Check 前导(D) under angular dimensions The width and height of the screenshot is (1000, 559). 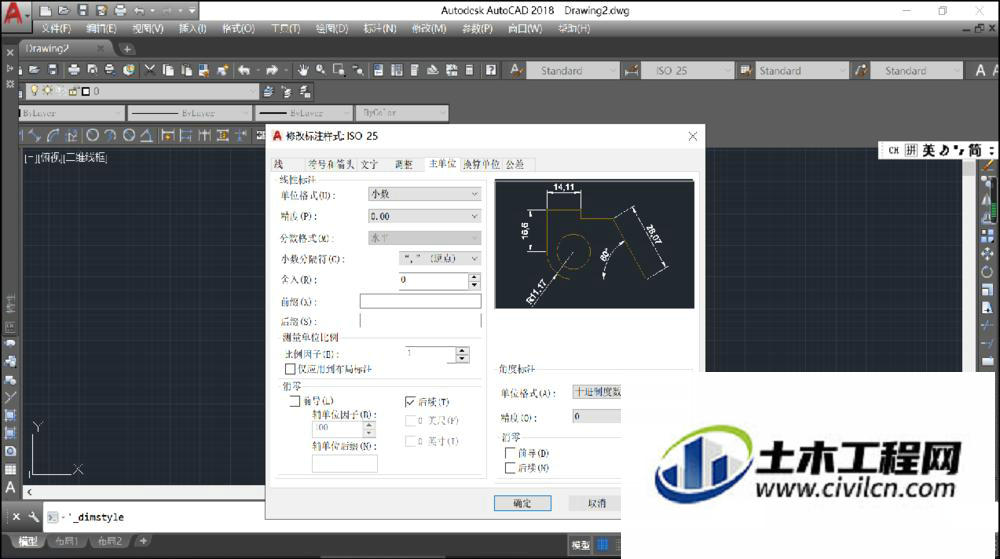tap(510, 453)
